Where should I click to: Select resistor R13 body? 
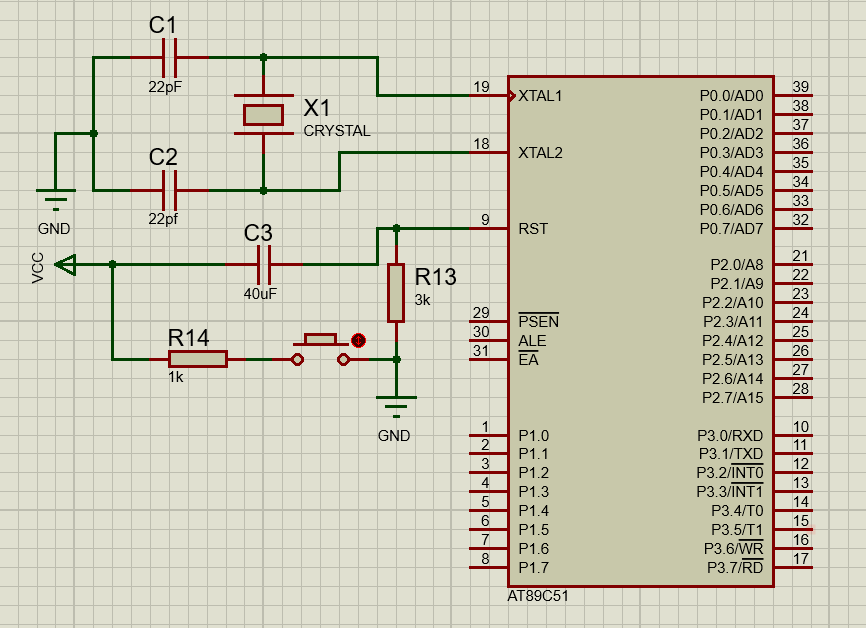click(396, 293)
